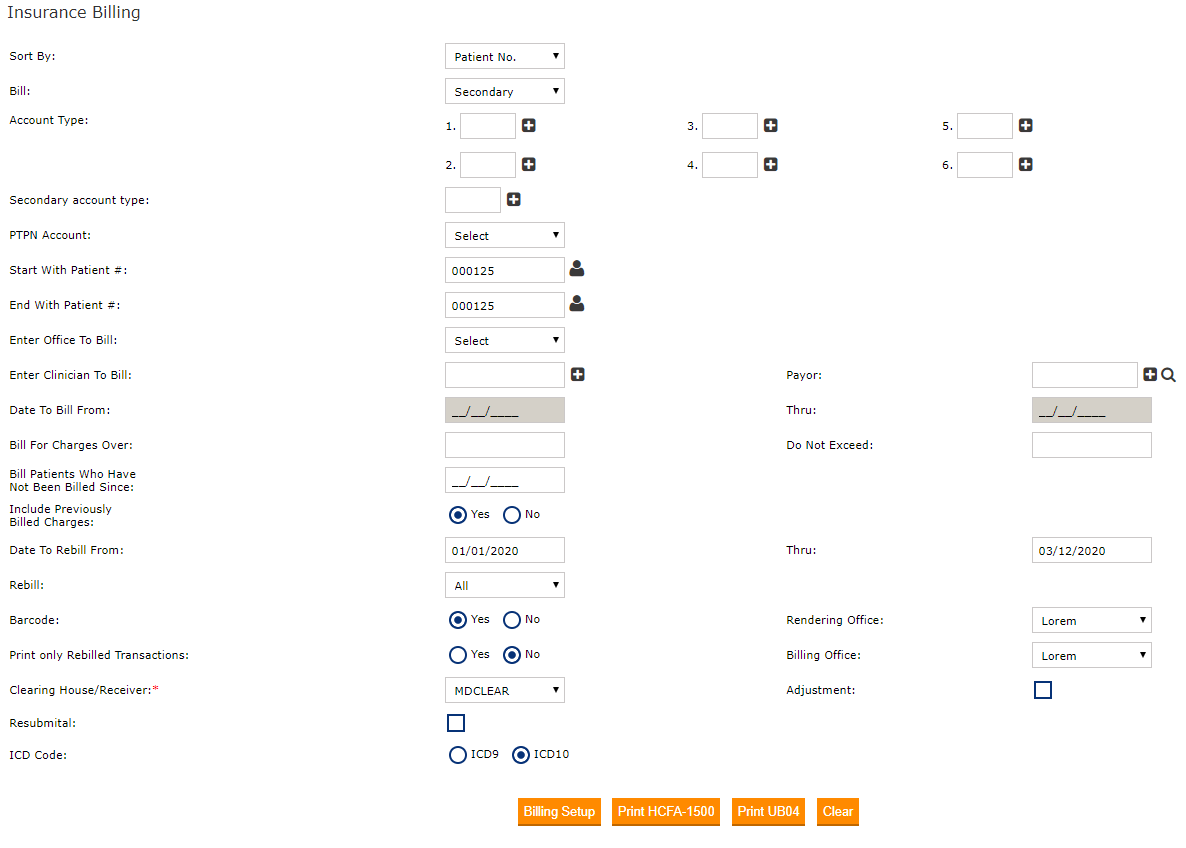Search payors with the magnifier icon
Viewport: 1186px width, 848px height.
click(x=1169, y=375)
